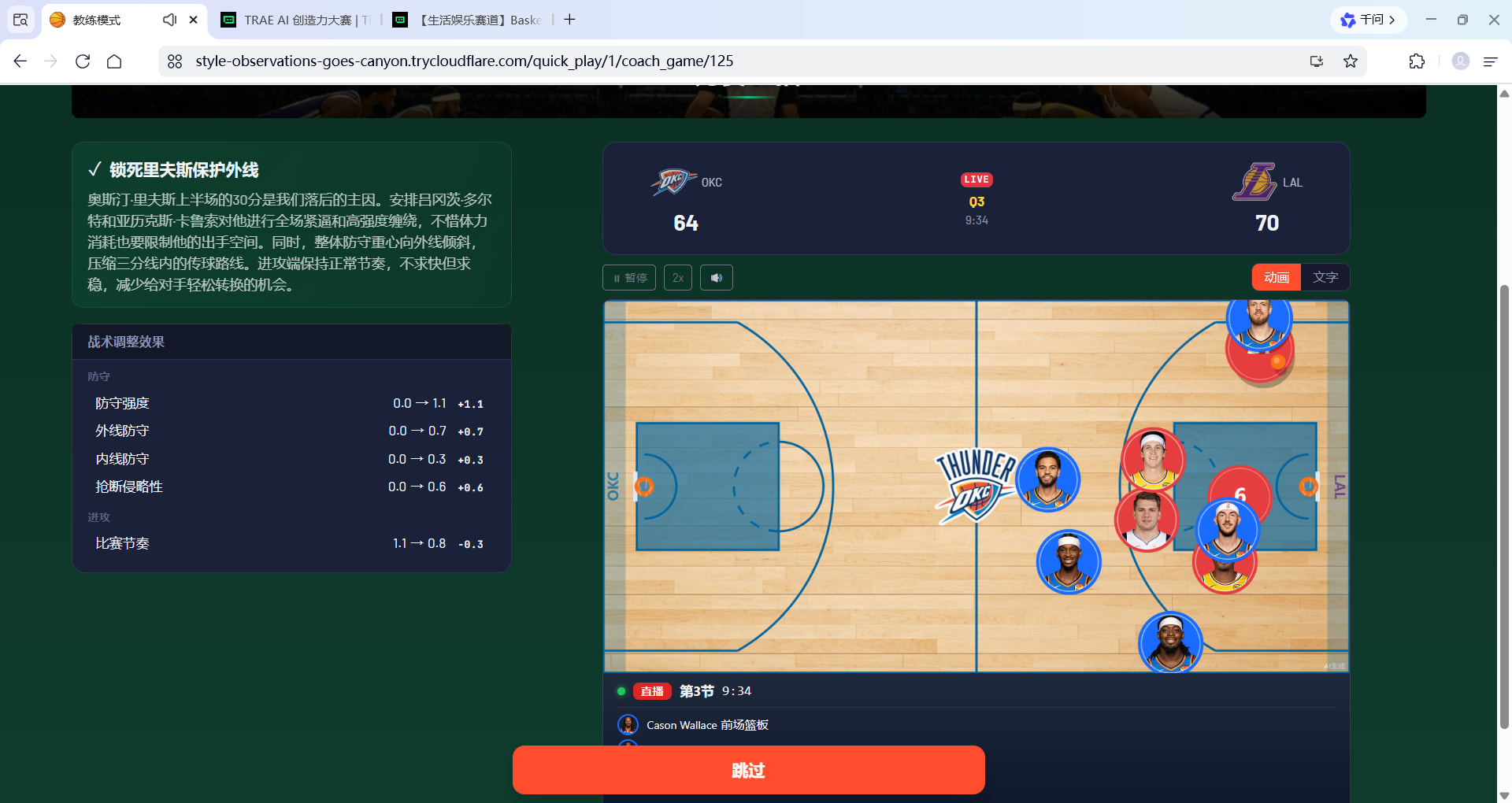Click the page vertical scrollbar thumb

[1504, 505]
